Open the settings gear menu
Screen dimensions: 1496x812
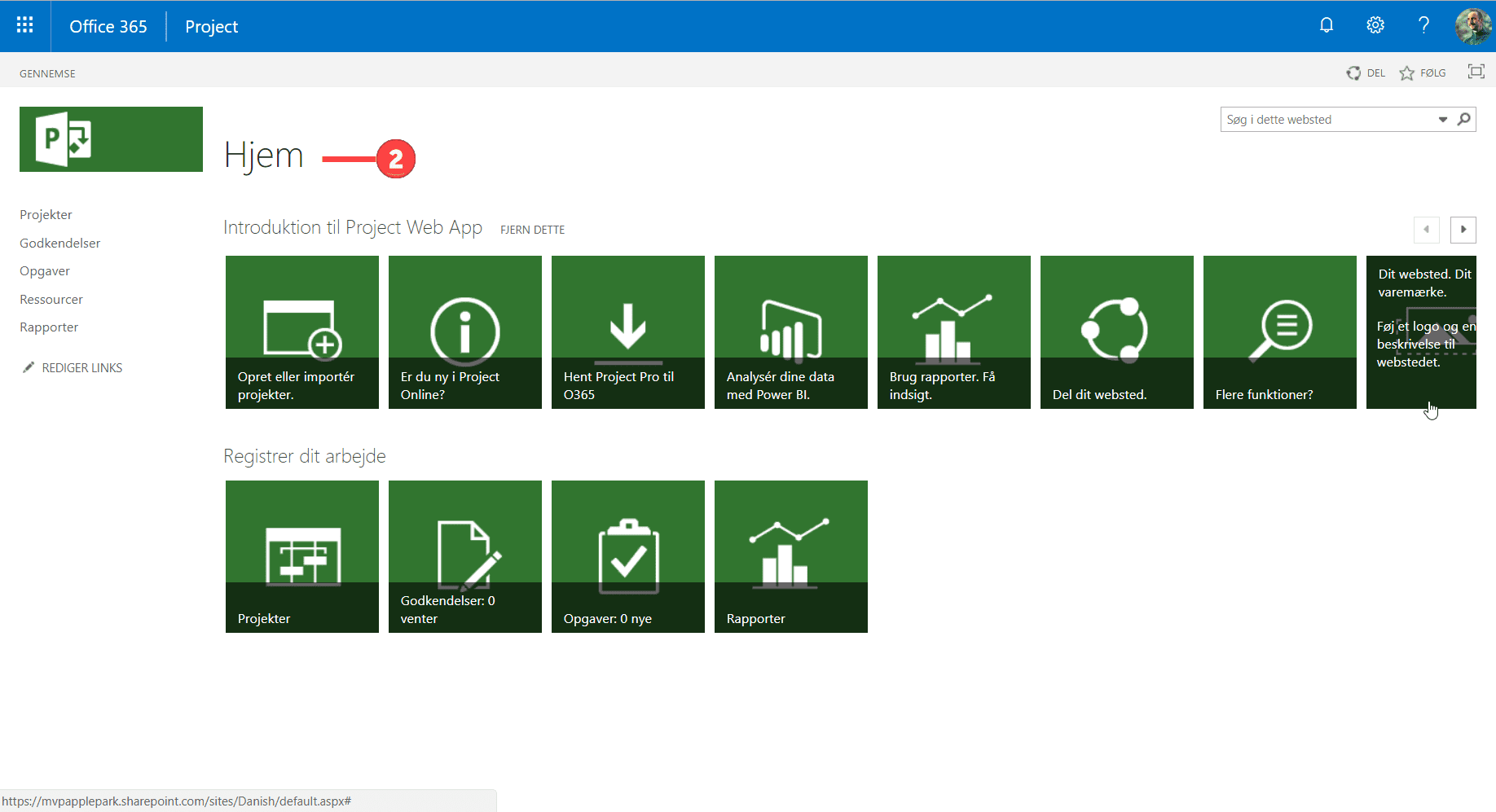[1375, 25]
